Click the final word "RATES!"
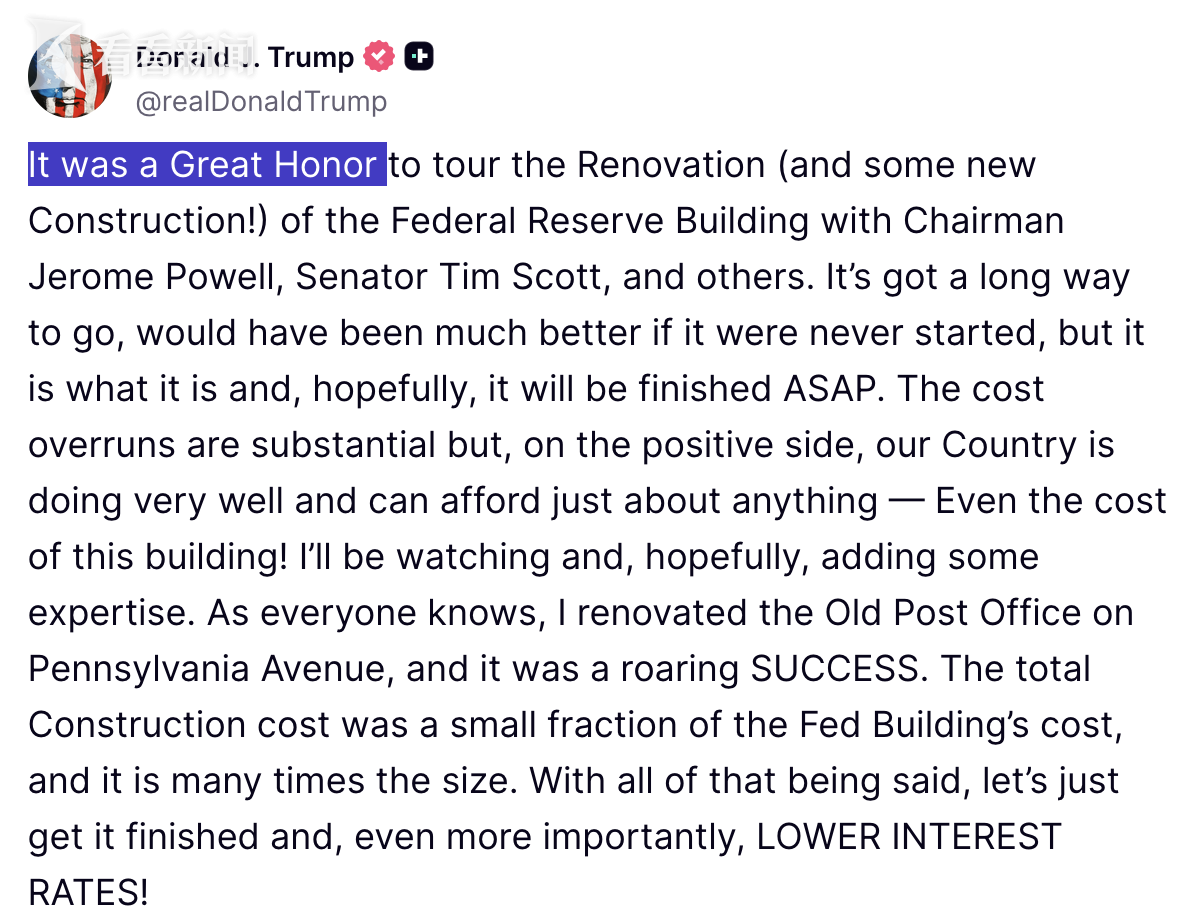Viewport: 1200px width, 922px height. tap(88, 892)
